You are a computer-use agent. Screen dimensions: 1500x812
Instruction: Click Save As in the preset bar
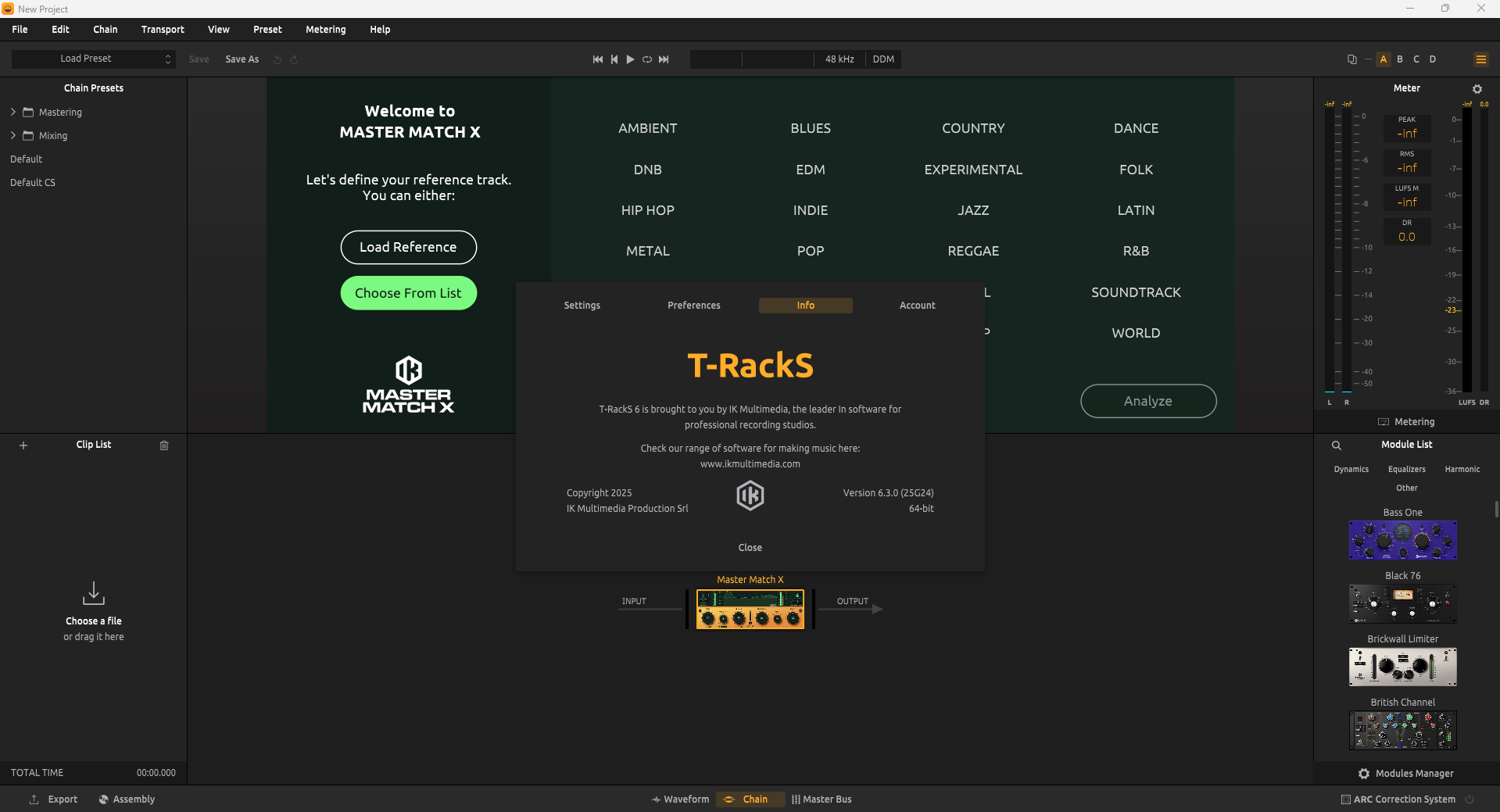click(242, 59)
